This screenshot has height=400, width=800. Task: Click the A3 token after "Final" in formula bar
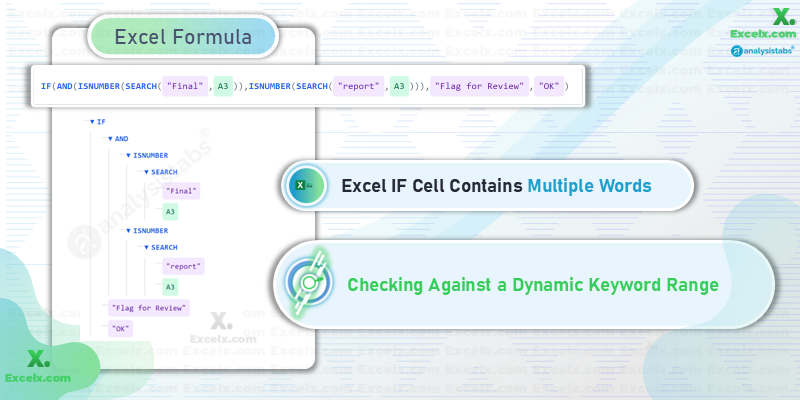(x=223, y=86)
